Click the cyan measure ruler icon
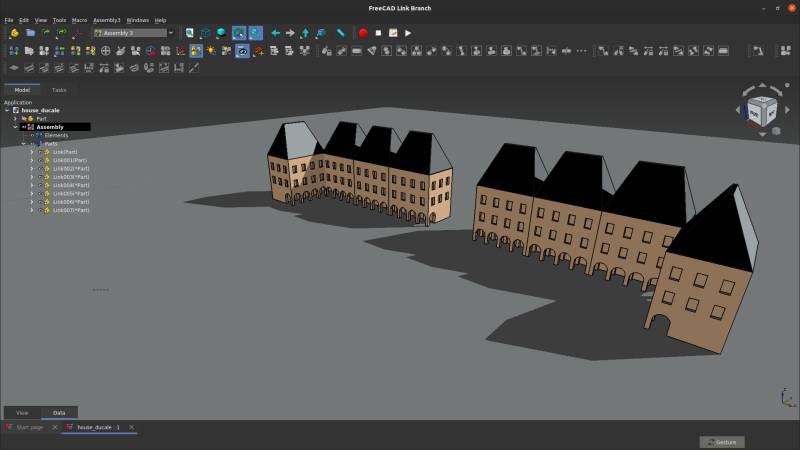 [x=340, y=33]
